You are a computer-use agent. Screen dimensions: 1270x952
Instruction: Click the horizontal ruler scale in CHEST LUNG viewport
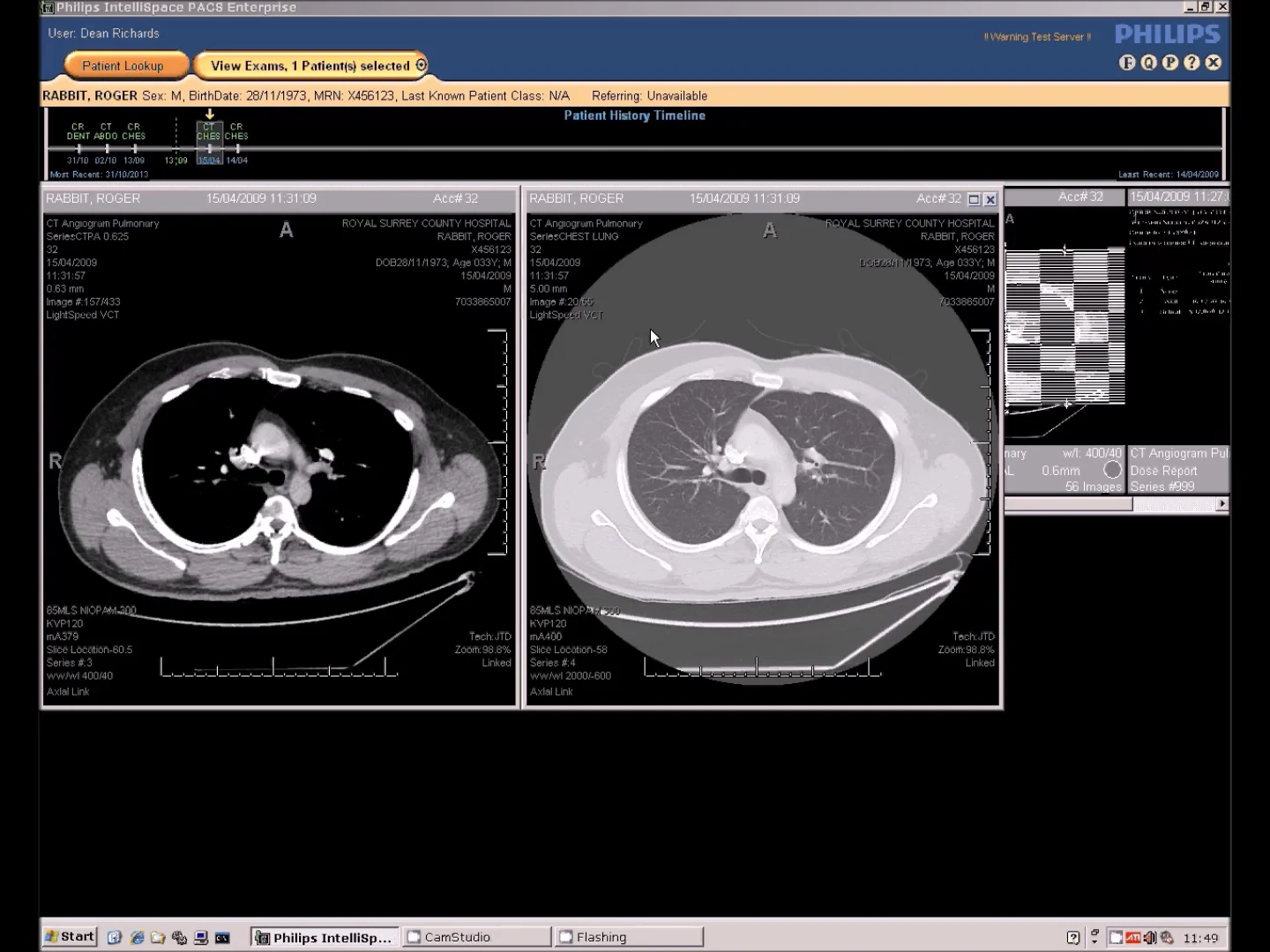[763, 667]
